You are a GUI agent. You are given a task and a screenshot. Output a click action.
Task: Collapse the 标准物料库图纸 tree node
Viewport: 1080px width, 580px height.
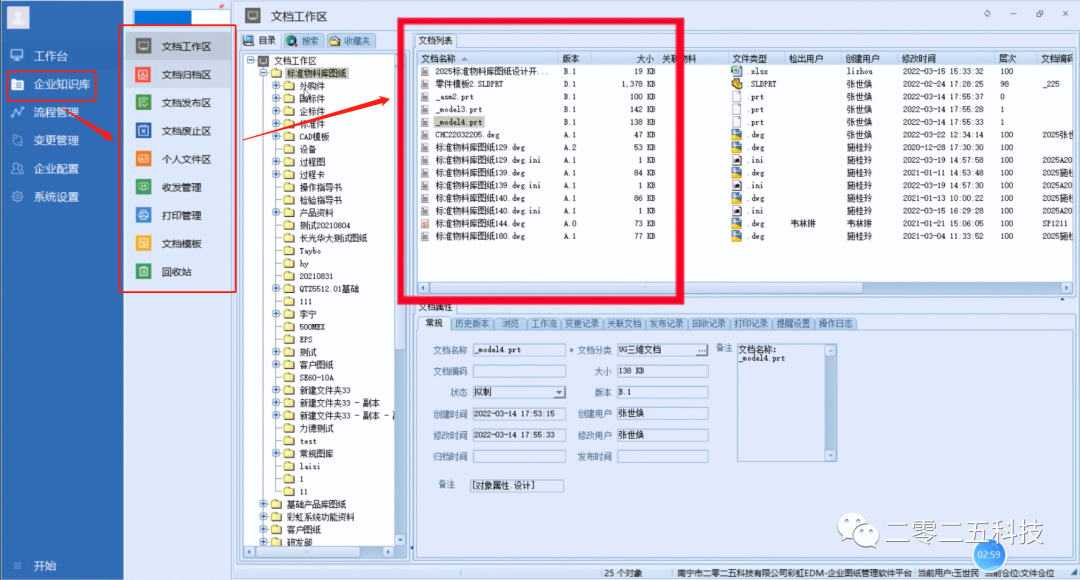click(x=263, y=73)
